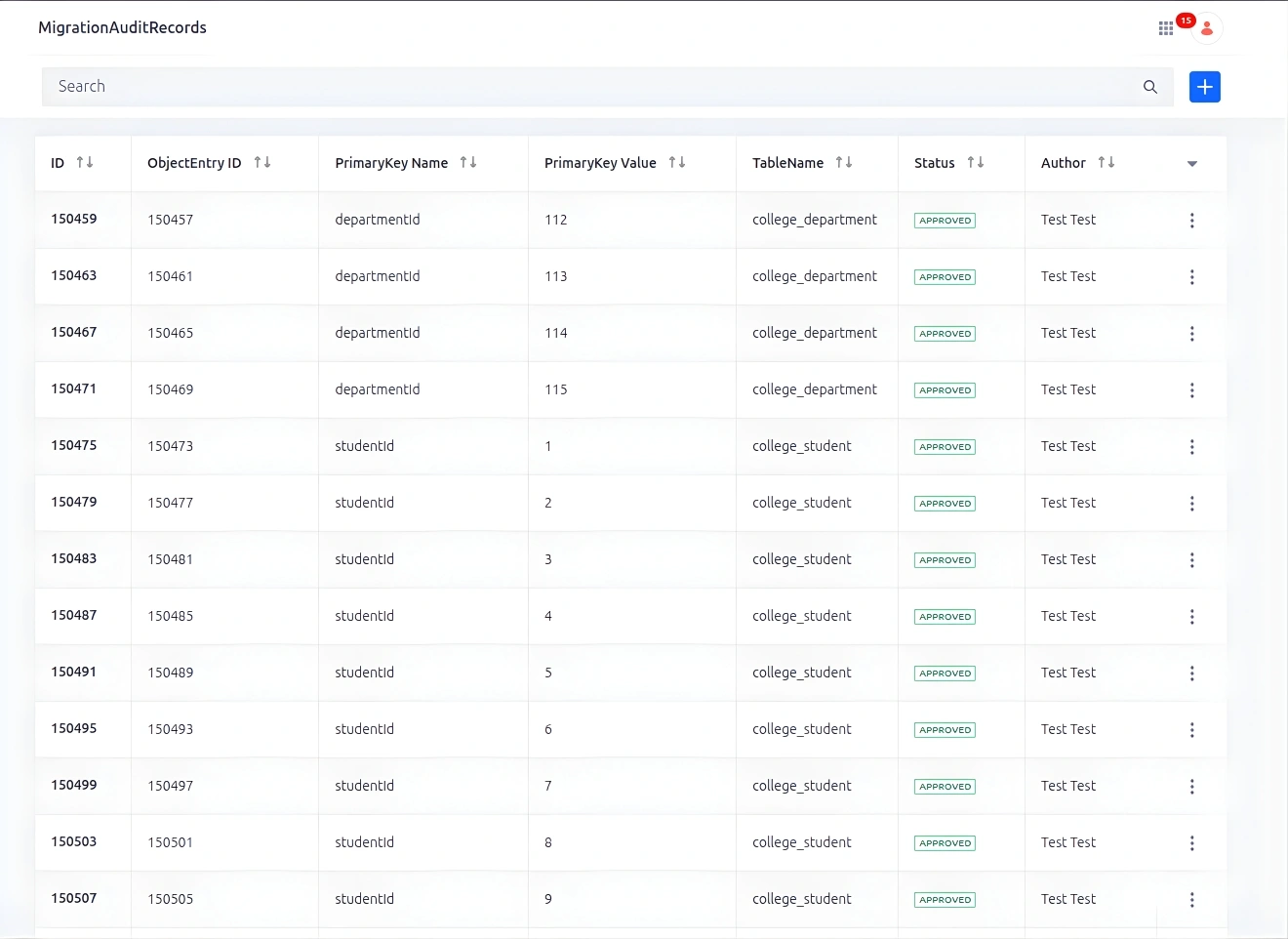Open record ID 150459
The image size is (1288, 939).
click(x=74, y=219)
